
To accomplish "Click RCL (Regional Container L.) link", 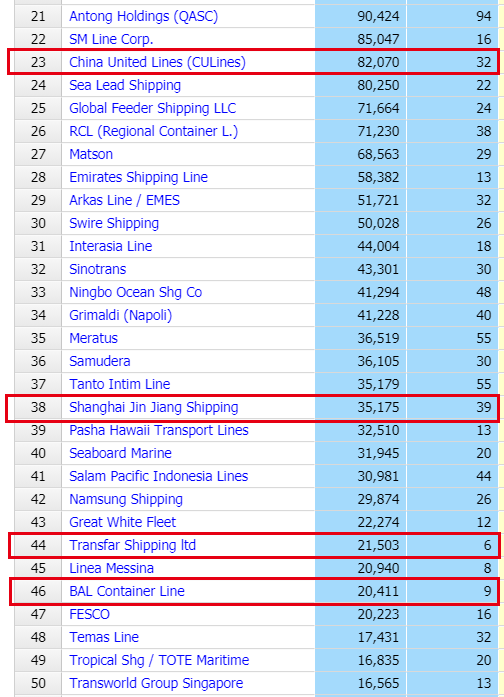I will click(153, 132).
